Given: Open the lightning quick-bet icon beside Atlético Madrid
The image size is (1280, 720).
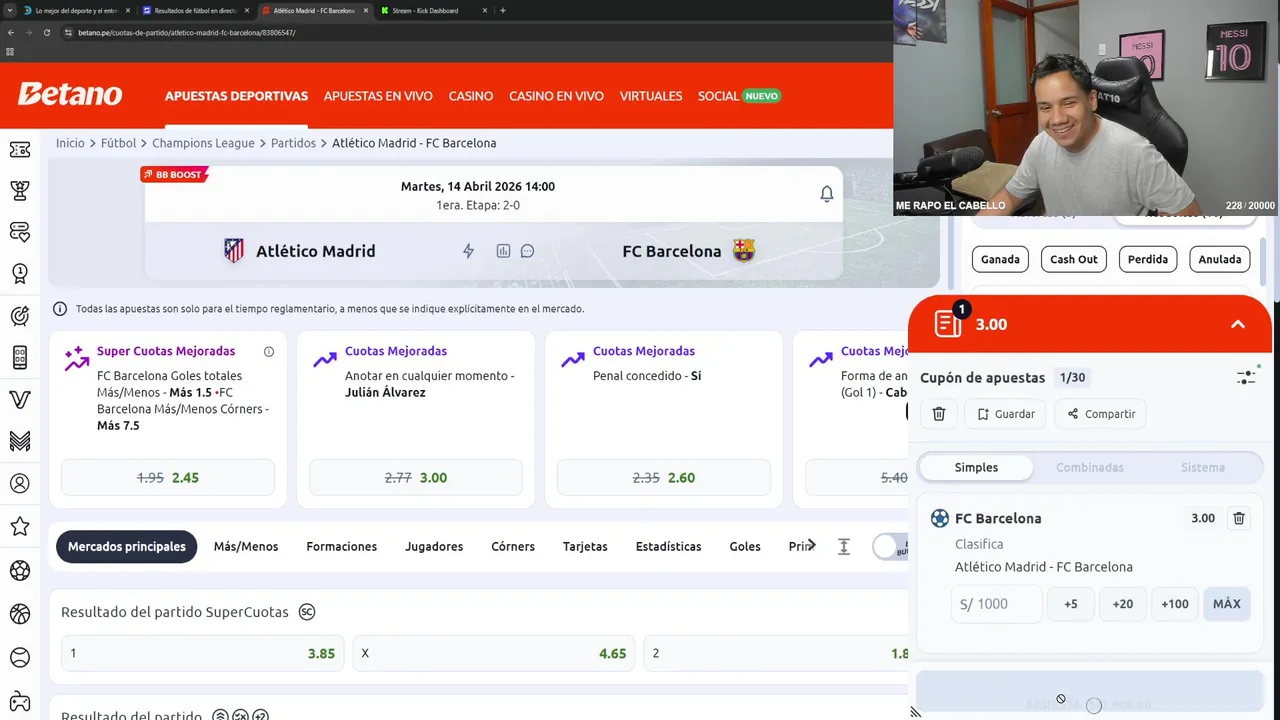Looking at the screenshot, I should 468,251.
